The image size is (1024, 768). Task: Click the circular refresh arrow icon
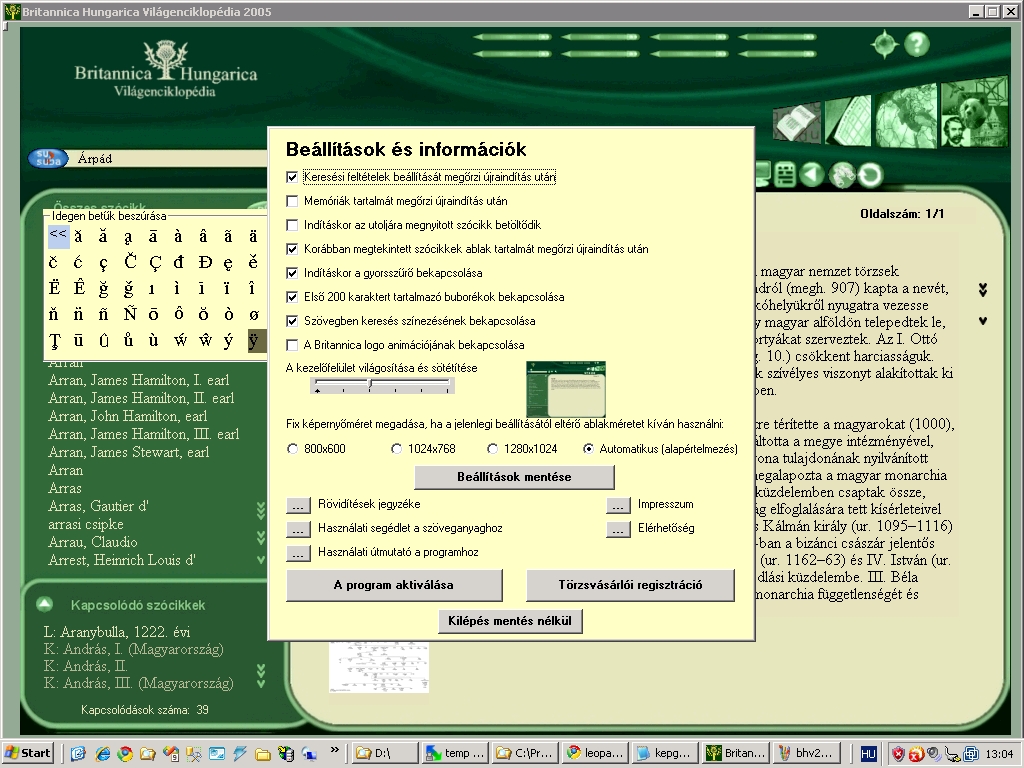point(870,175)
